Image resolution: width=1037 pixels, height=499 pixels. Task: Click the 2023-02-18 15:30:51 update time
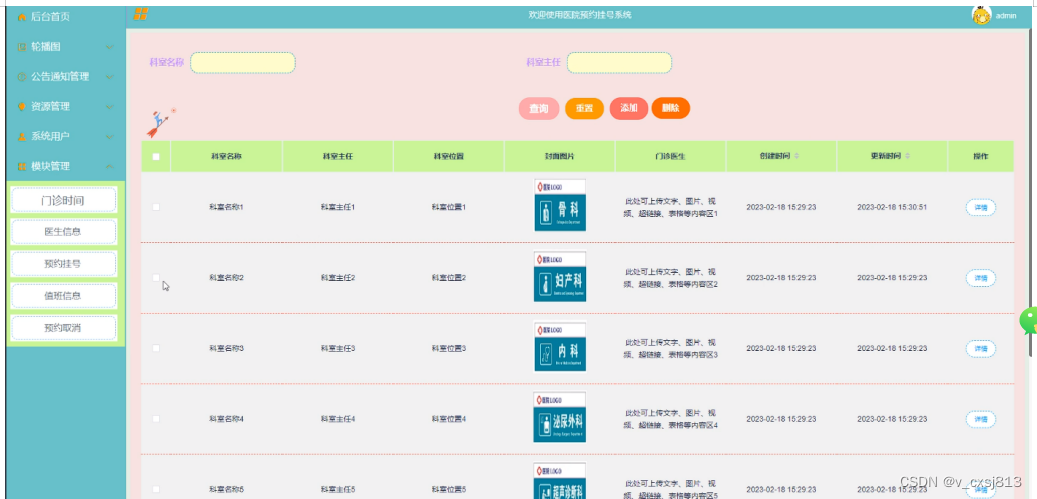892,207
